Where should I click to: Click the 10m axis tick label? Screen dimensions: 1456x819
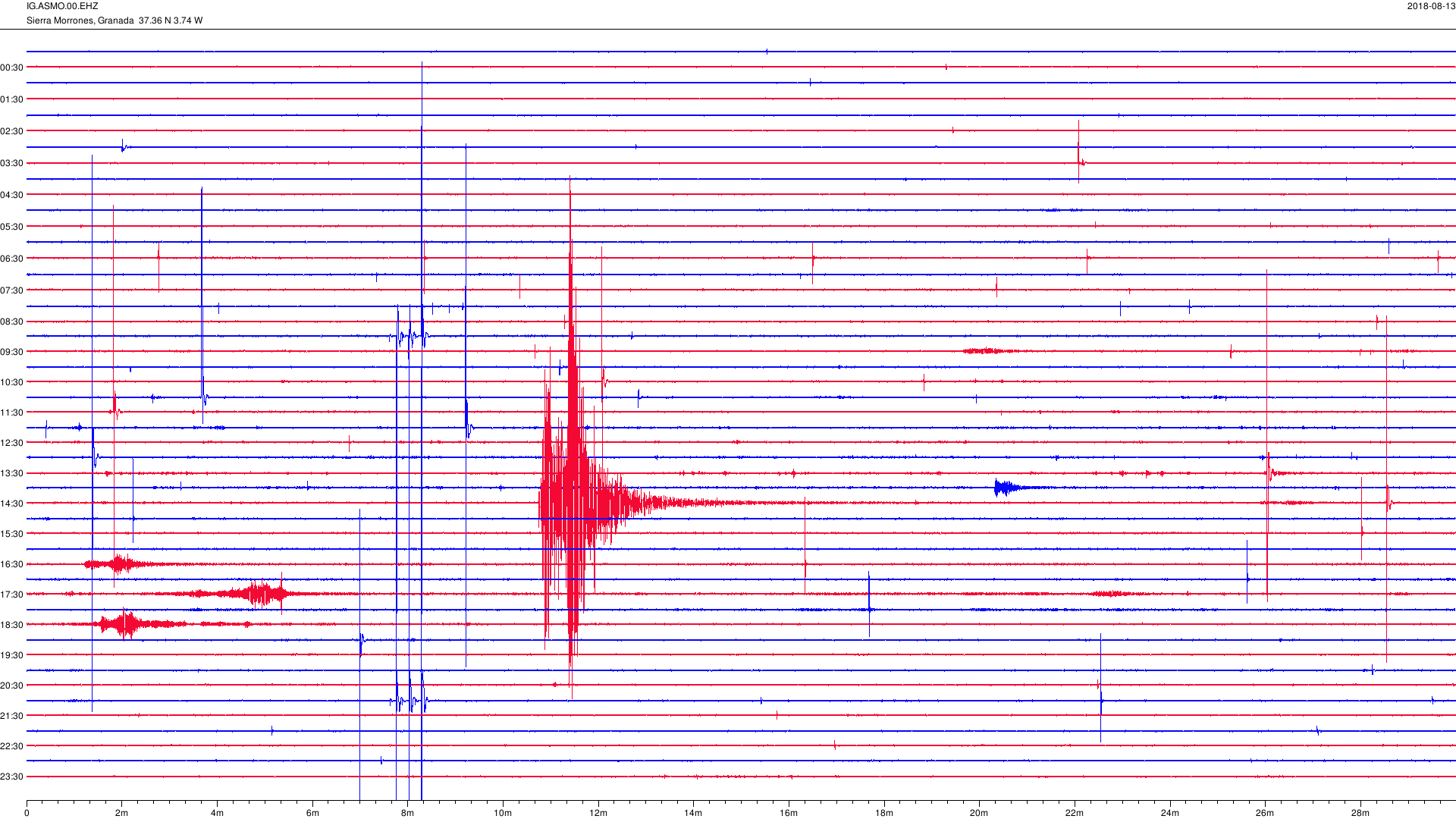click(503, 813)
